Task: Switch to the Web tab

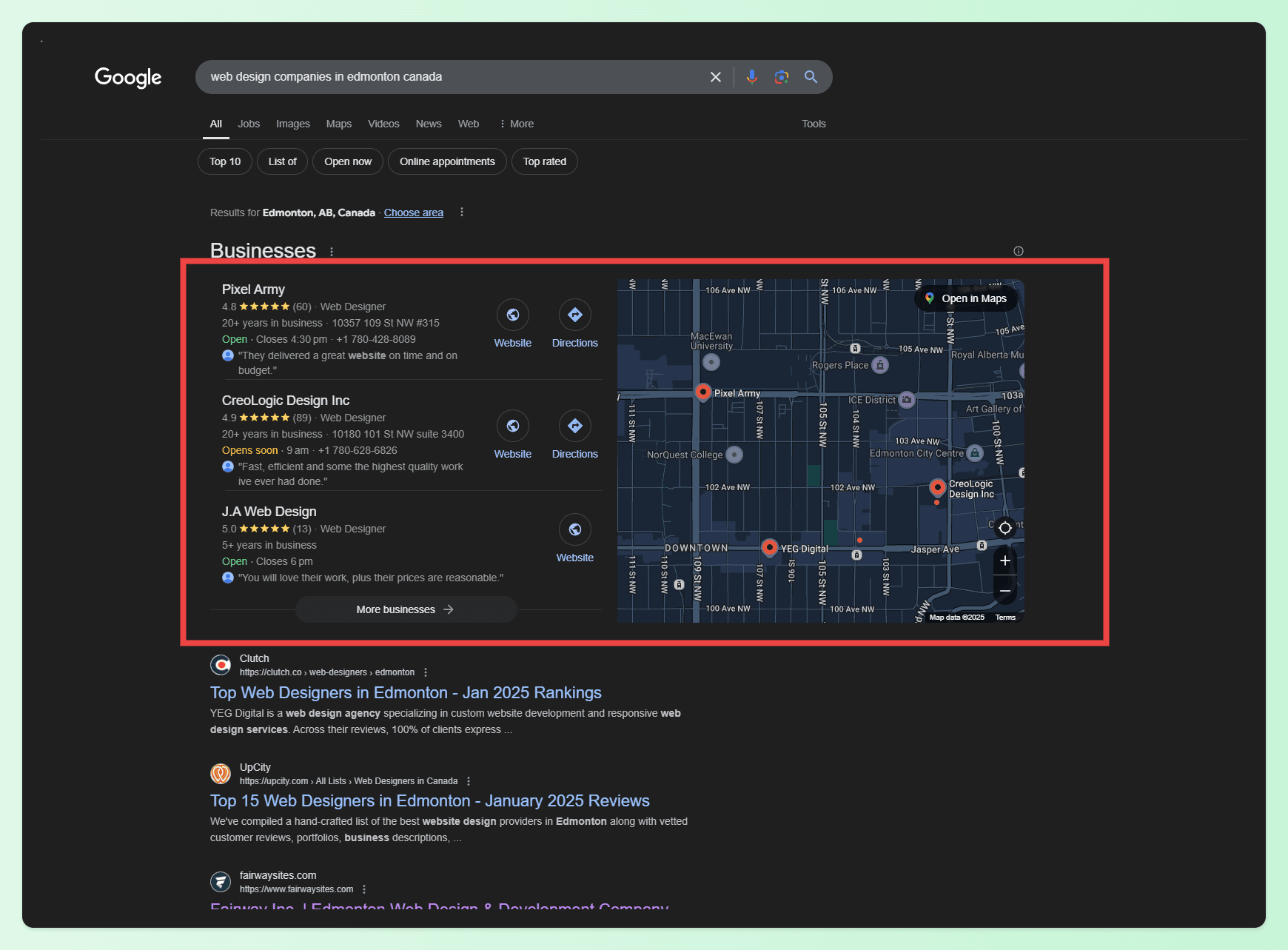Action: pyautogui.click(x=469, y=124)
